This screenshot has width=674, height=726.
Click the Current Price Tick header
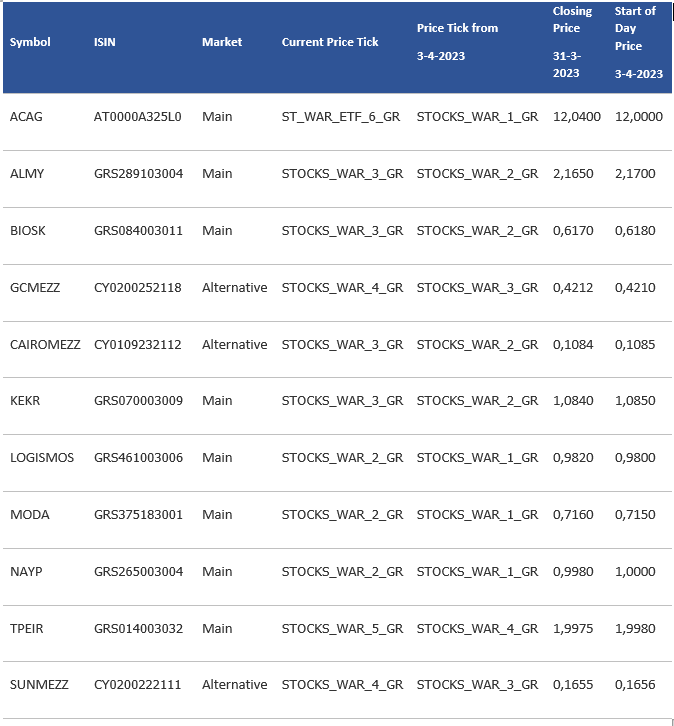pyautogui.click(x=330, y=42)
